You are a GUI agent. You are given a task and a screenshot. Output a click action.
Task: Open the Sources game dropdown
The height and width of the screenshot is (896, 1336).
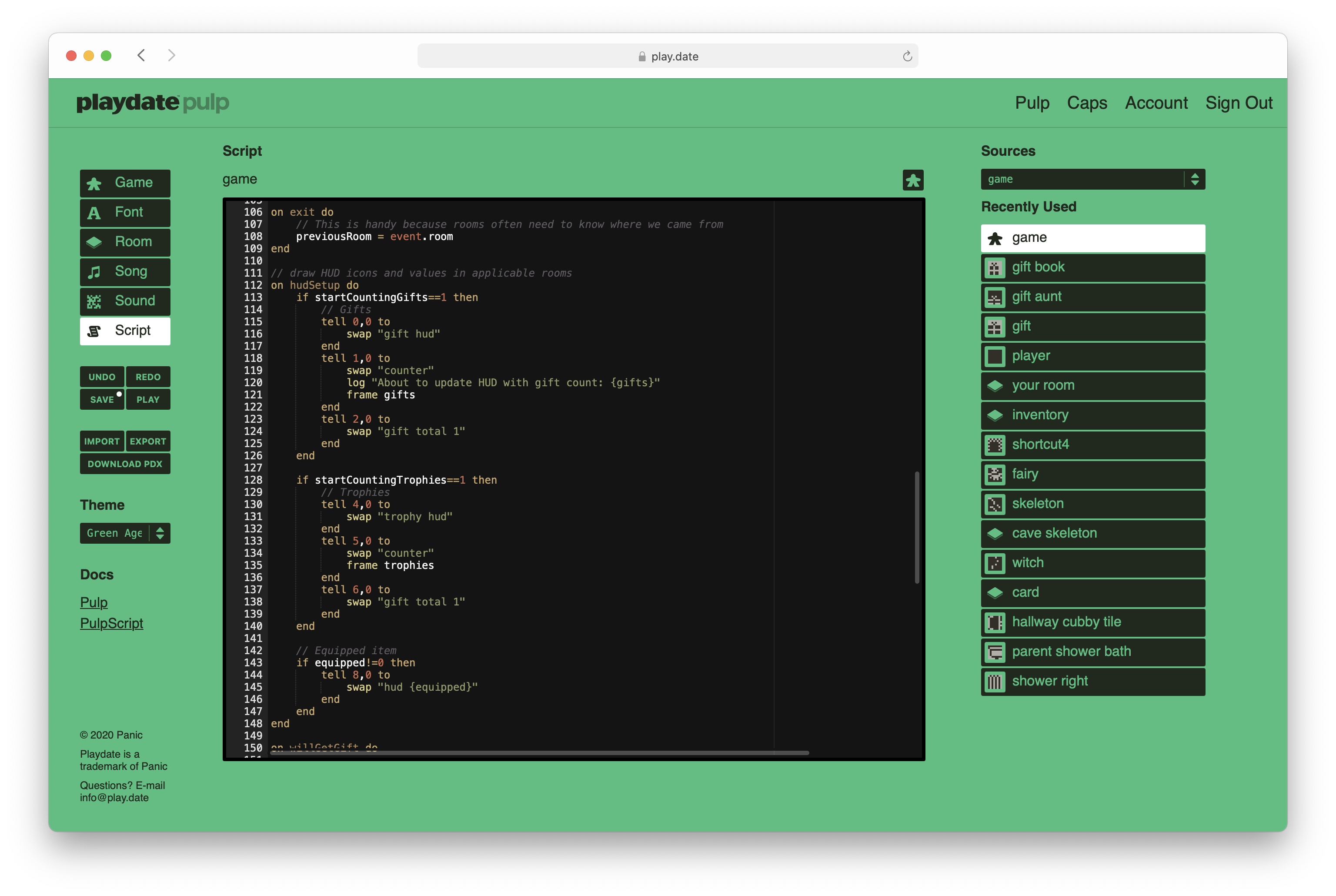tap(1092, 180)
